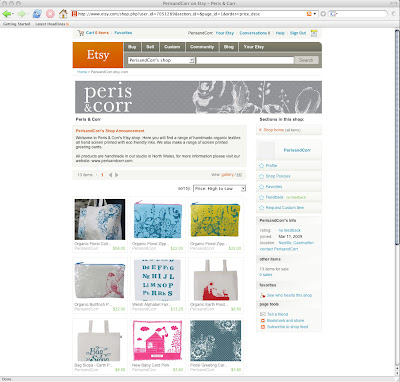The height and width of the screenshot is (382, 400).
Task: Click the yellow notepad icon near Sign Out
Action: [314, 33]
